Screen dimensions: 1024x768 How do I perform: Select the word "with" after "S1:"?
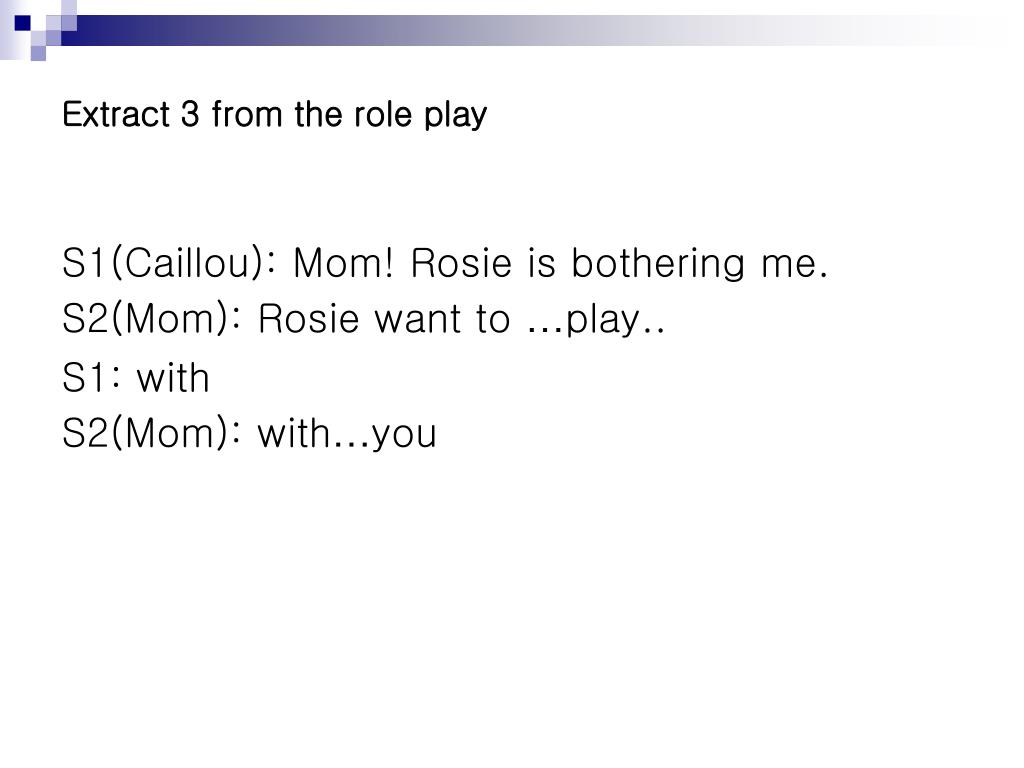pyautogui.click(x=173, y=377)
